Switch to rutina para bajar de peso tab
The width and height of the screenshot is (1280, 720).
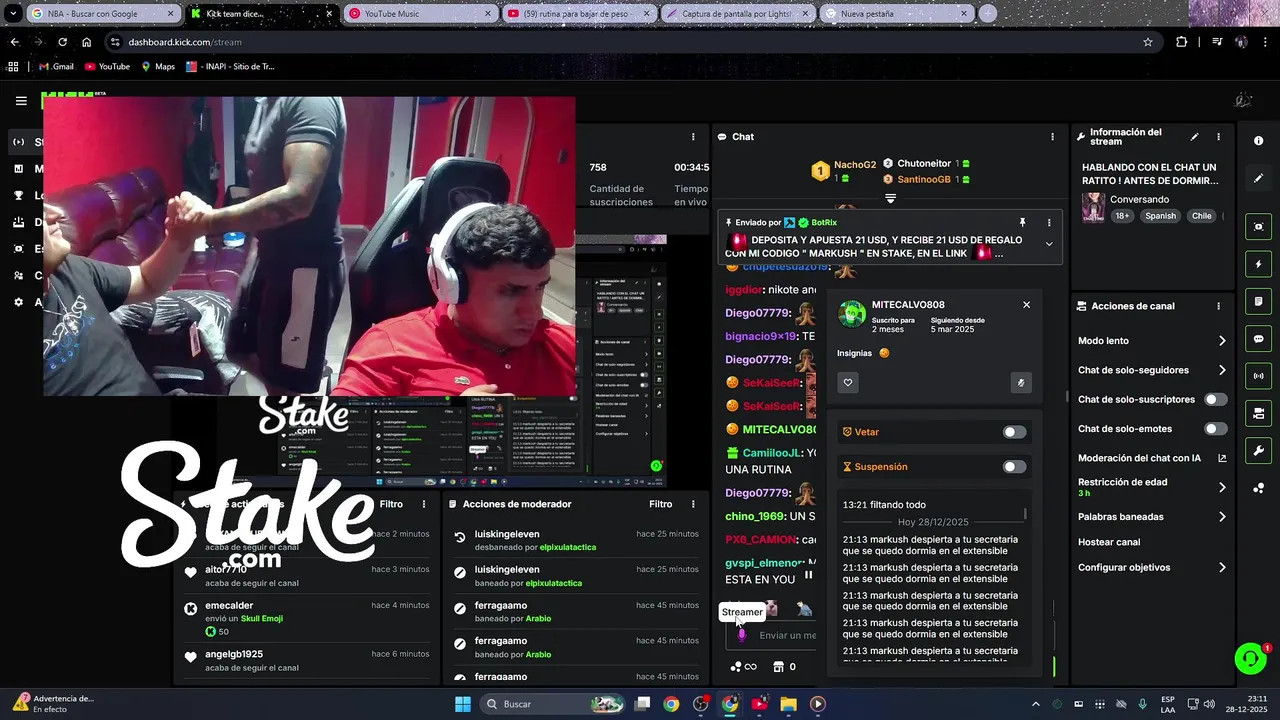pyautogui.click(x=578, y=14)
